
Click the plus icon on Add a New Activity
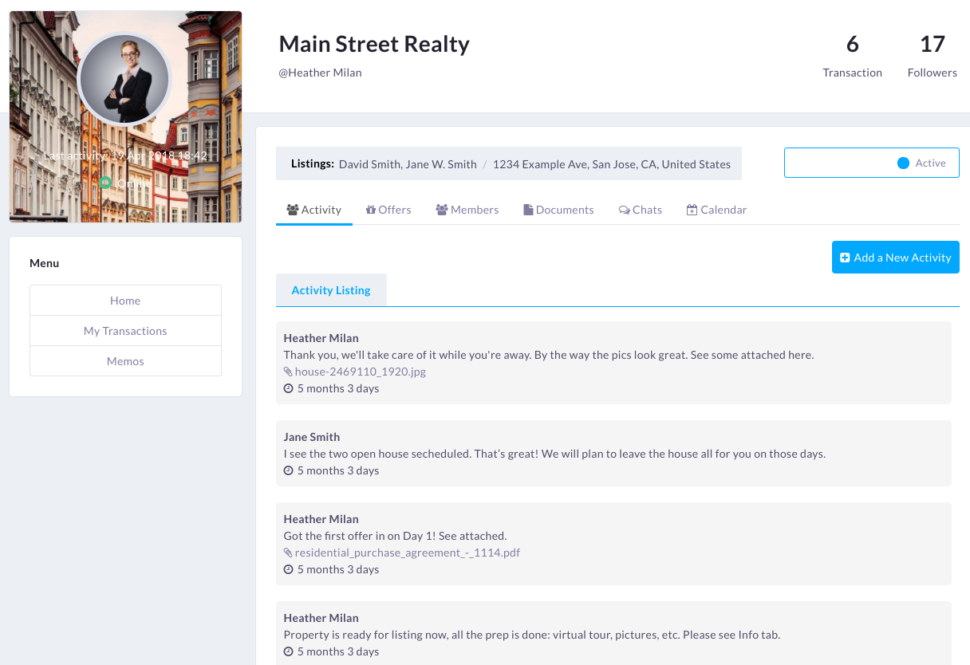click(x=844, y=257)
